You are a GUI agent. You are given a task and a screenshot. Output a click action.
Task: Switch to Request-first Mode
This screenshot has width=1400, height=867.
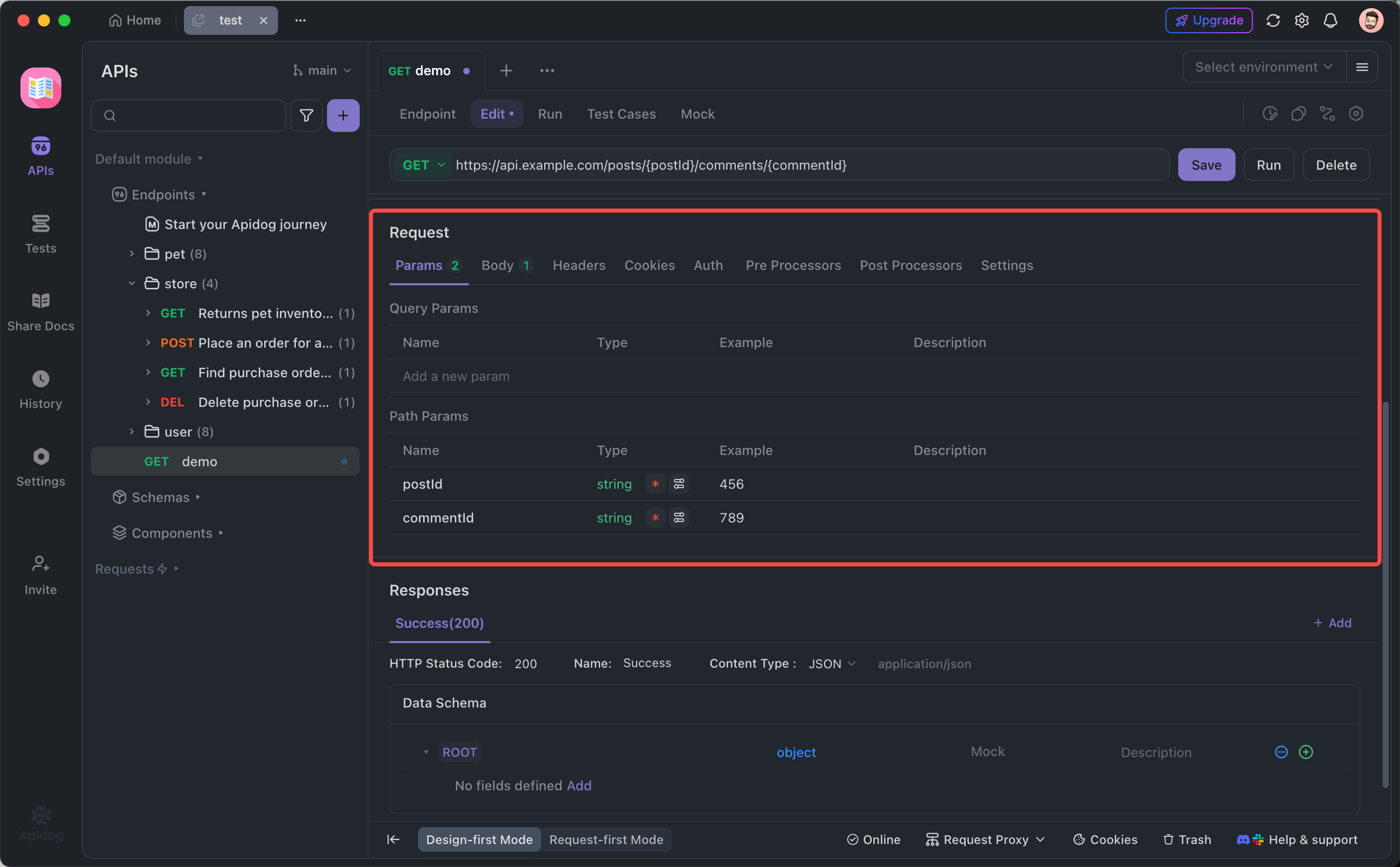606,839
